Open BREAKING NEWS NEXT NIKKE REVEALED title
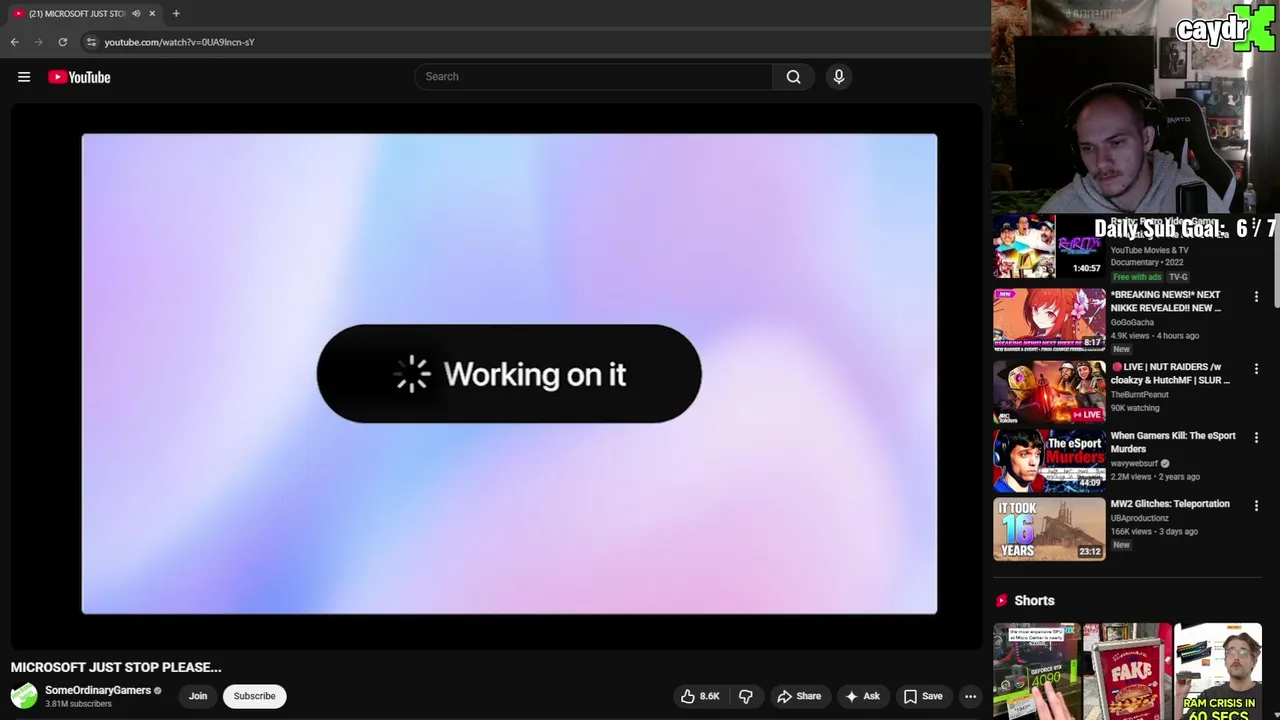Viewport: 1280px width, 720px height. click(x=1166, y=301)
